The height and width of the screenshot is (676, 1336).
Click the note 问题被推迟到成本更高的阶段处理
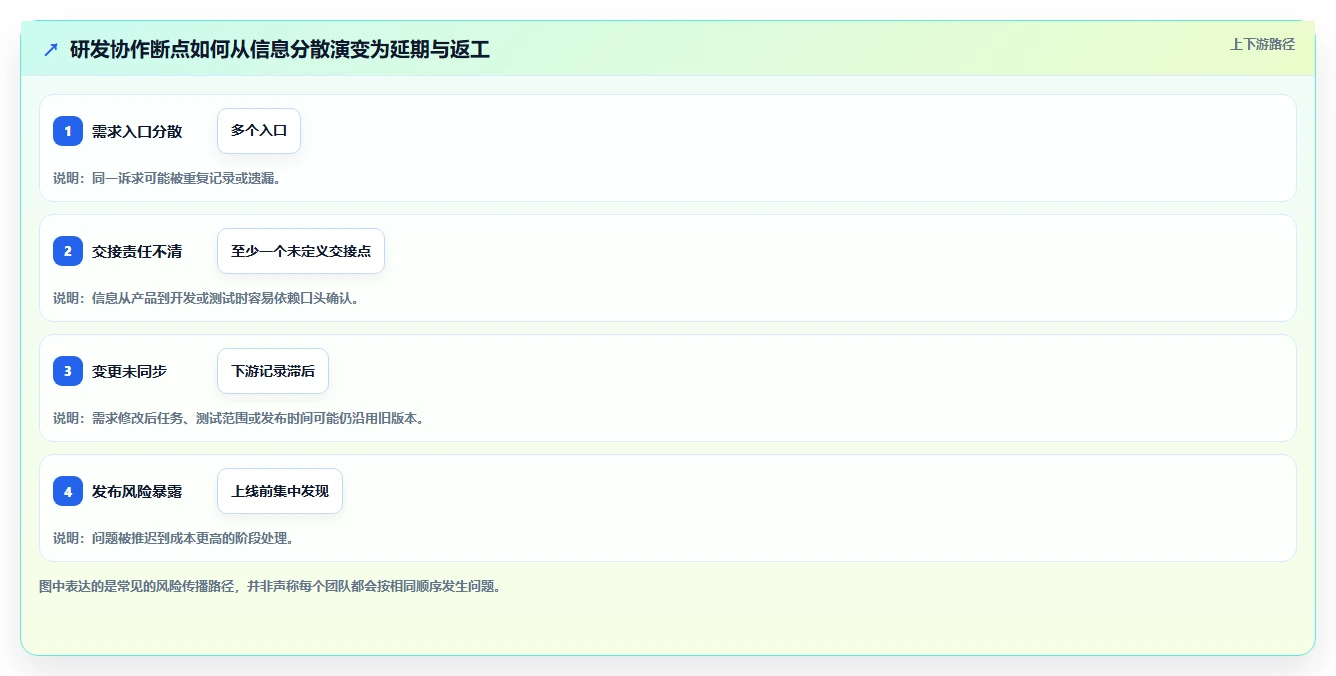pyautogui.click(x=174, y=538)
